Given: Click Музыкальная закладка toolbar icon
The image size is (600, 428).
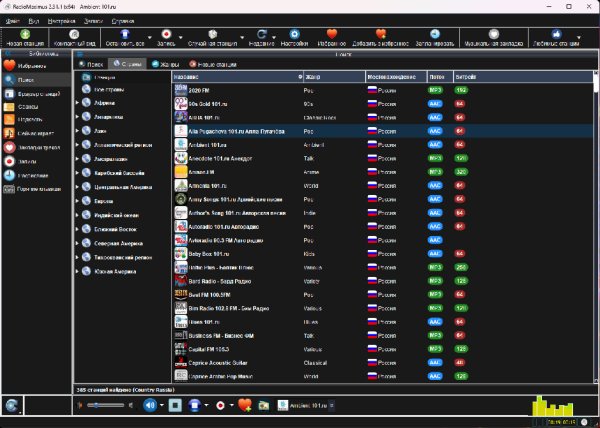Looking at the screenshot, I should coord(494,34).
